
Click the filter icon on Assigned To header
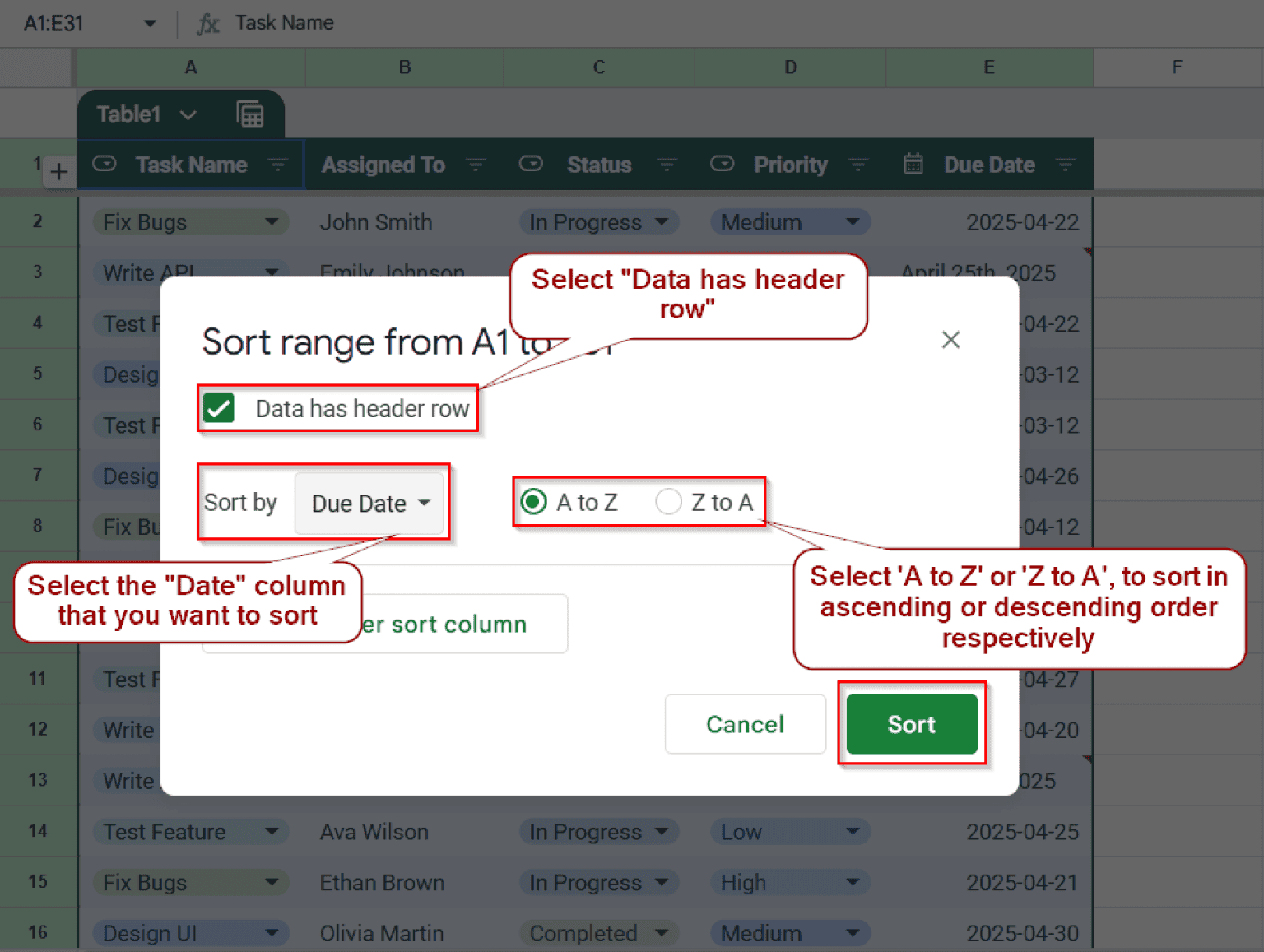tap(476, 164)
